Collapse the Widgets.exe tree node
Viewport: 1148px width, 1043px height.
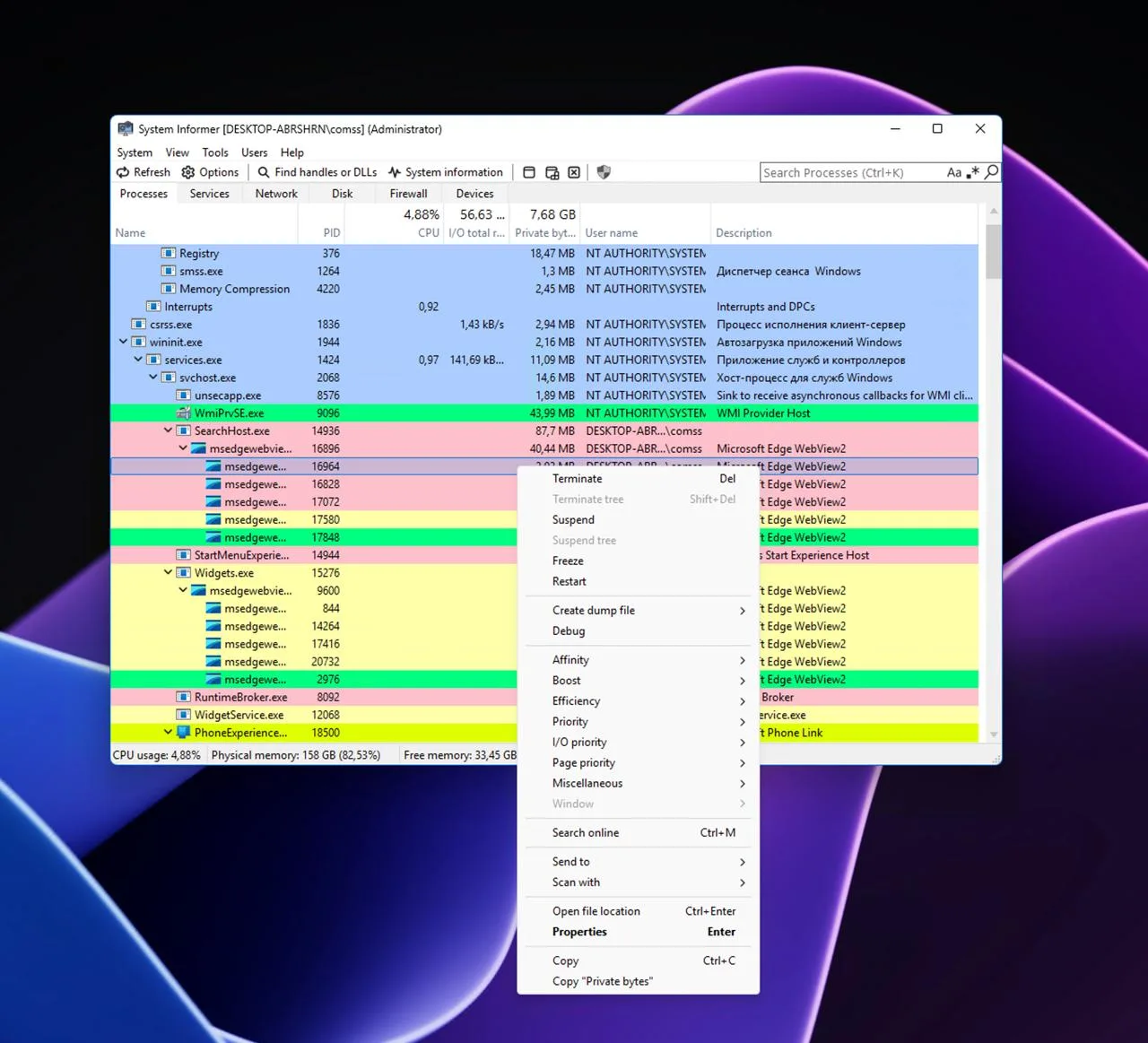pyautogui.click(x=168, y=573)
